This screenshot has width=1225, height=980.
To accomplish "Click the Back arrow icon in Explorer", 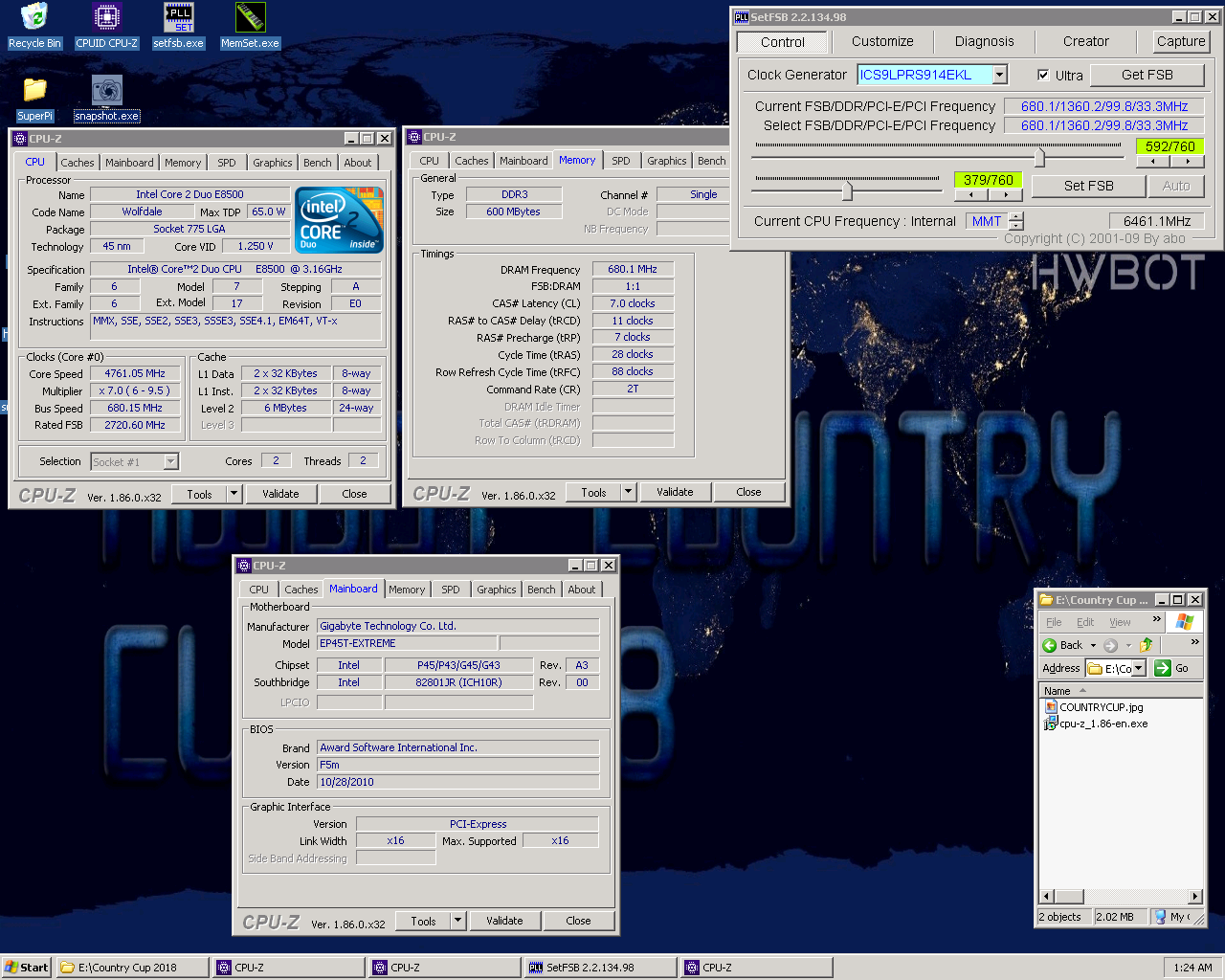I will [1050, 645].
